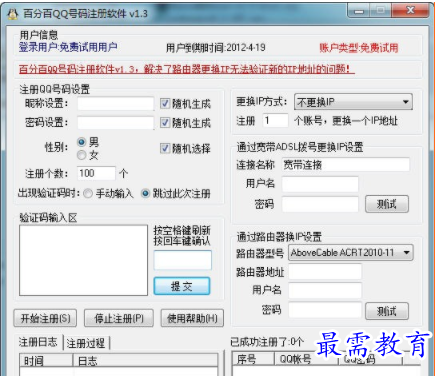Toggle random generation for password

[x=165, y=123]
